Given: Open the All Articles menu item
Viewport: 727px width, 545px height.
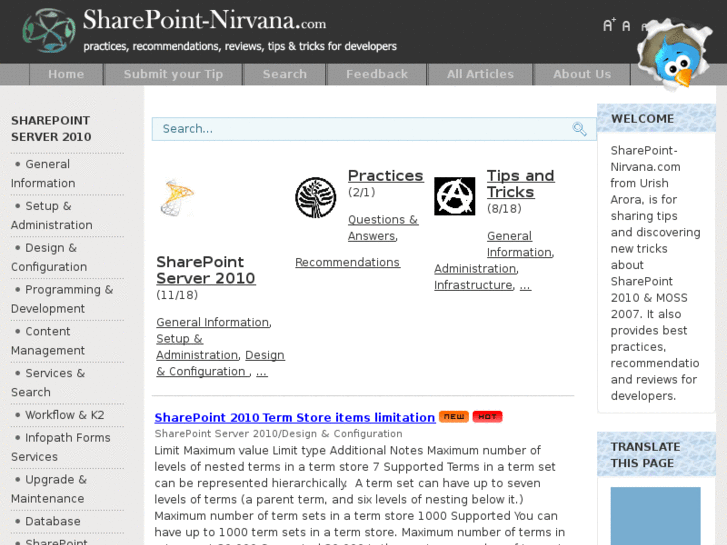Looking at the screenshot, I should coord(480,74).
